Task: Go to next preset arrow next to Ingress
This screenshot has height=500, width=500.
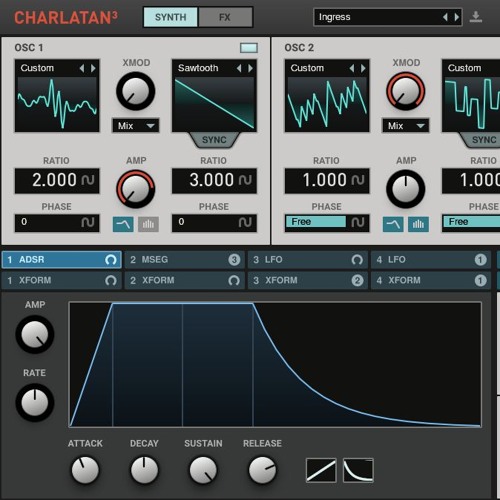Action: coord(457,17)
